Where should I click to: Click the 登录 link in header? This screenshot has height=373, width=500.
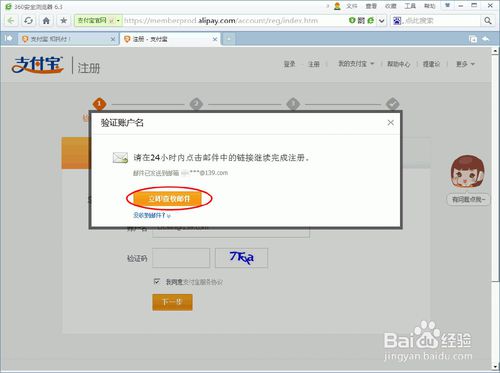(x=289, y=64)
